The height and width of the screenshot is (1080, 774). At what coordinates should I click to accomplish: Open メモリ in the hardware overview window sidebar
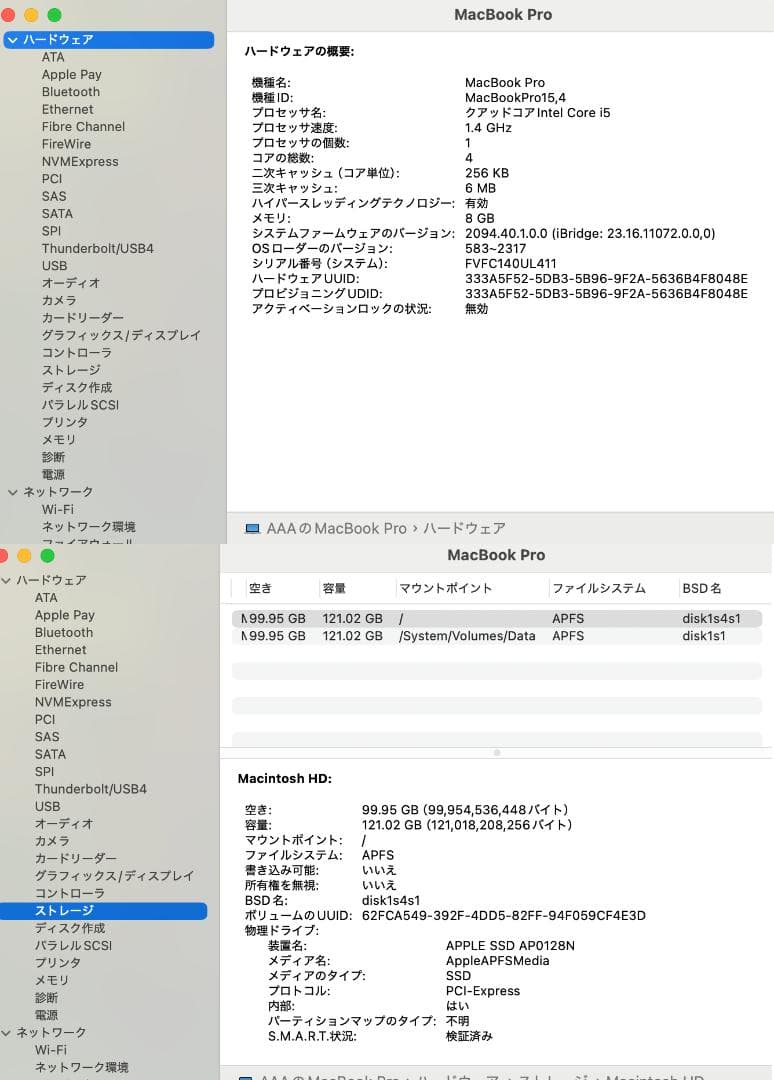[x=59, y=439]
